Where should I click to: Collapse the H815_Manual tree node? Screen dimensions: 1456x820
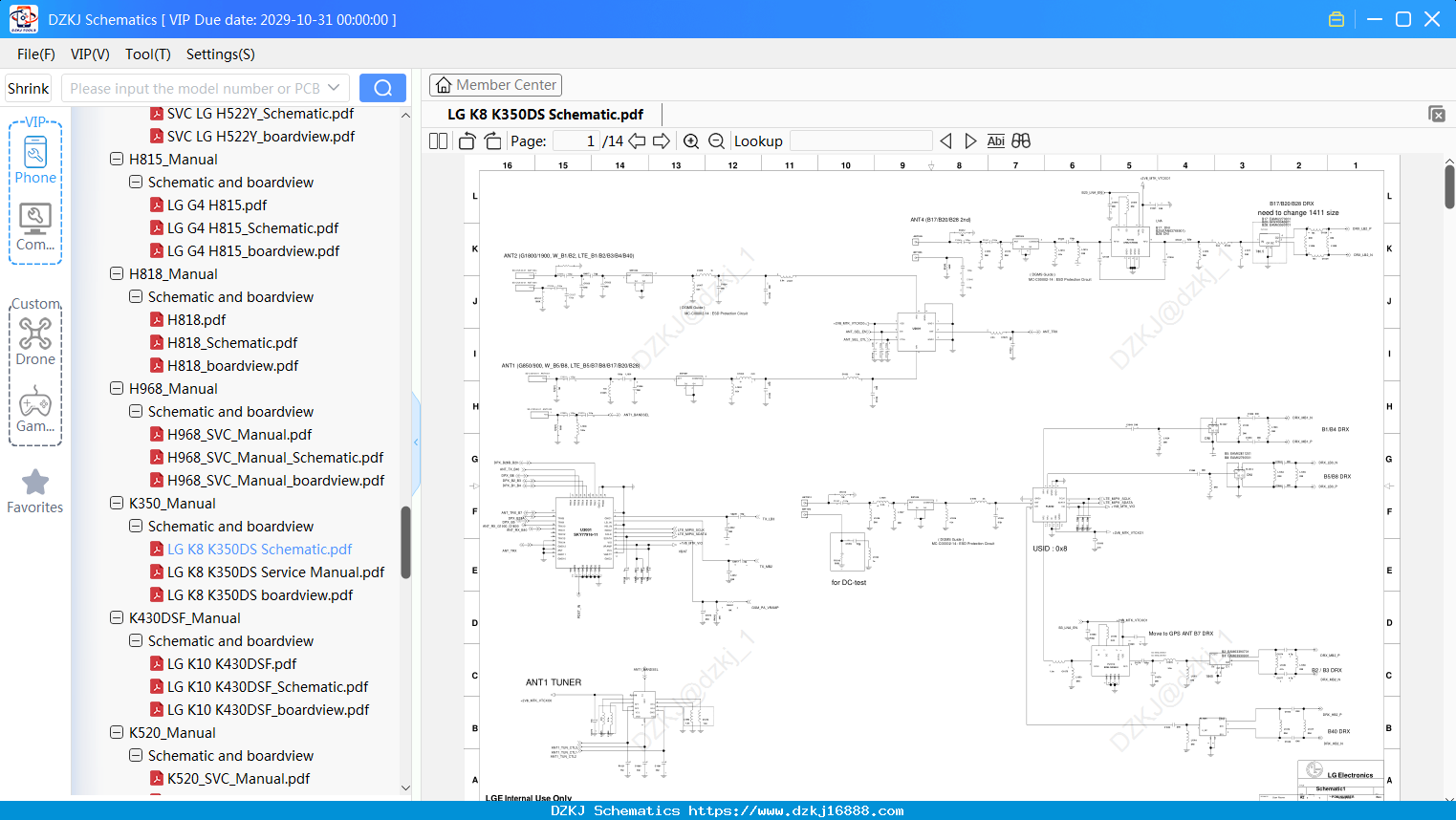(117, 160)
